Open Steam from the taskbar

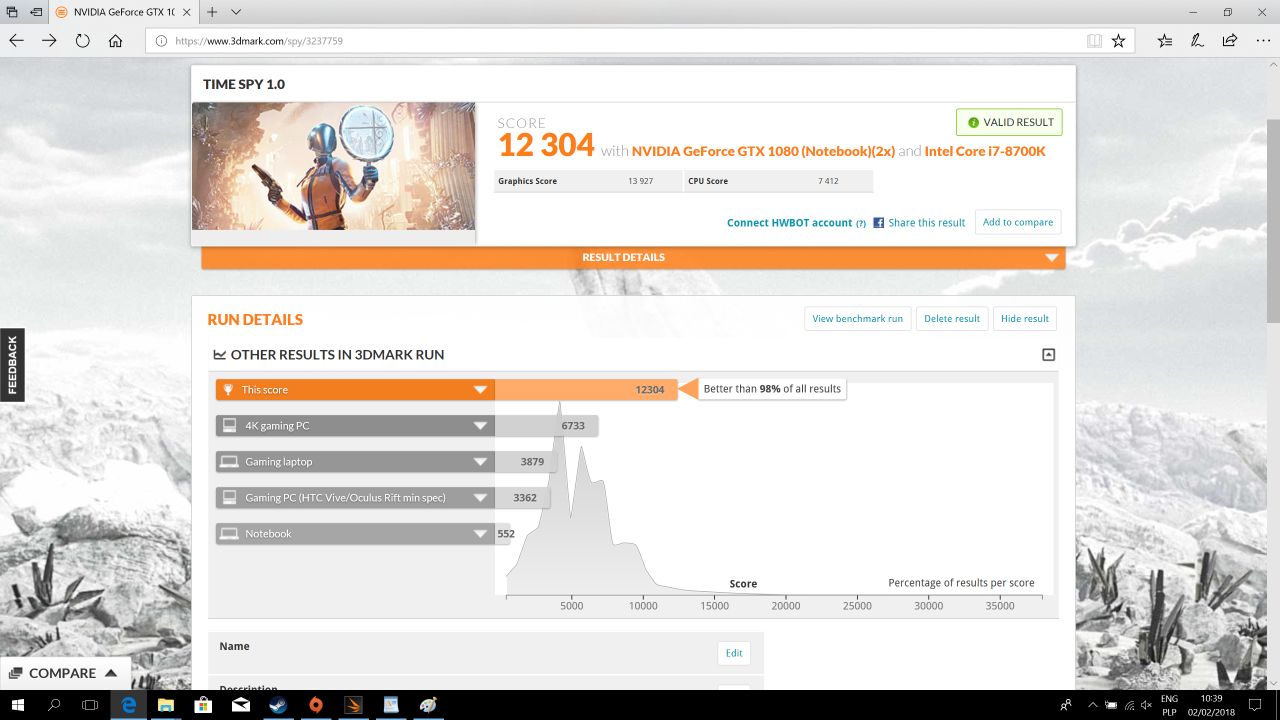[x=278, y=705]
